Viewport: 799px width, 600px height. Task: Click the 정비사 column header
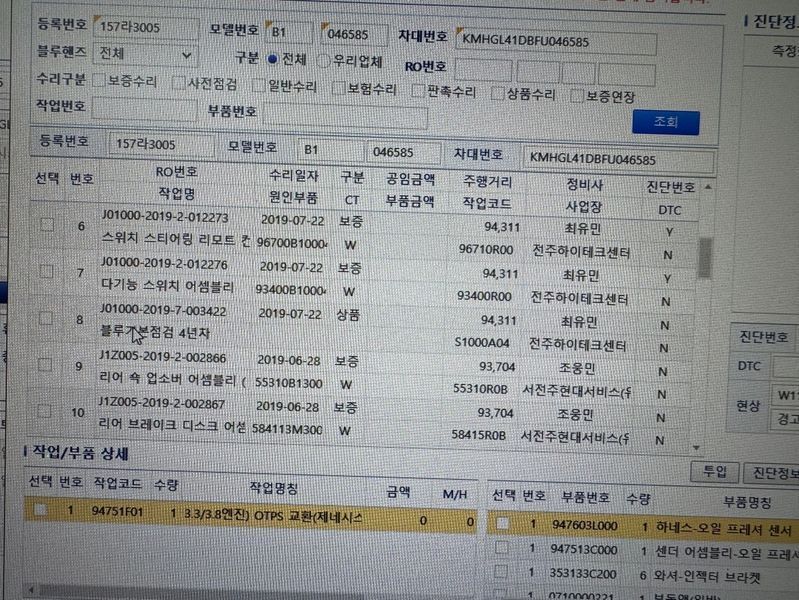click(584, 185)
